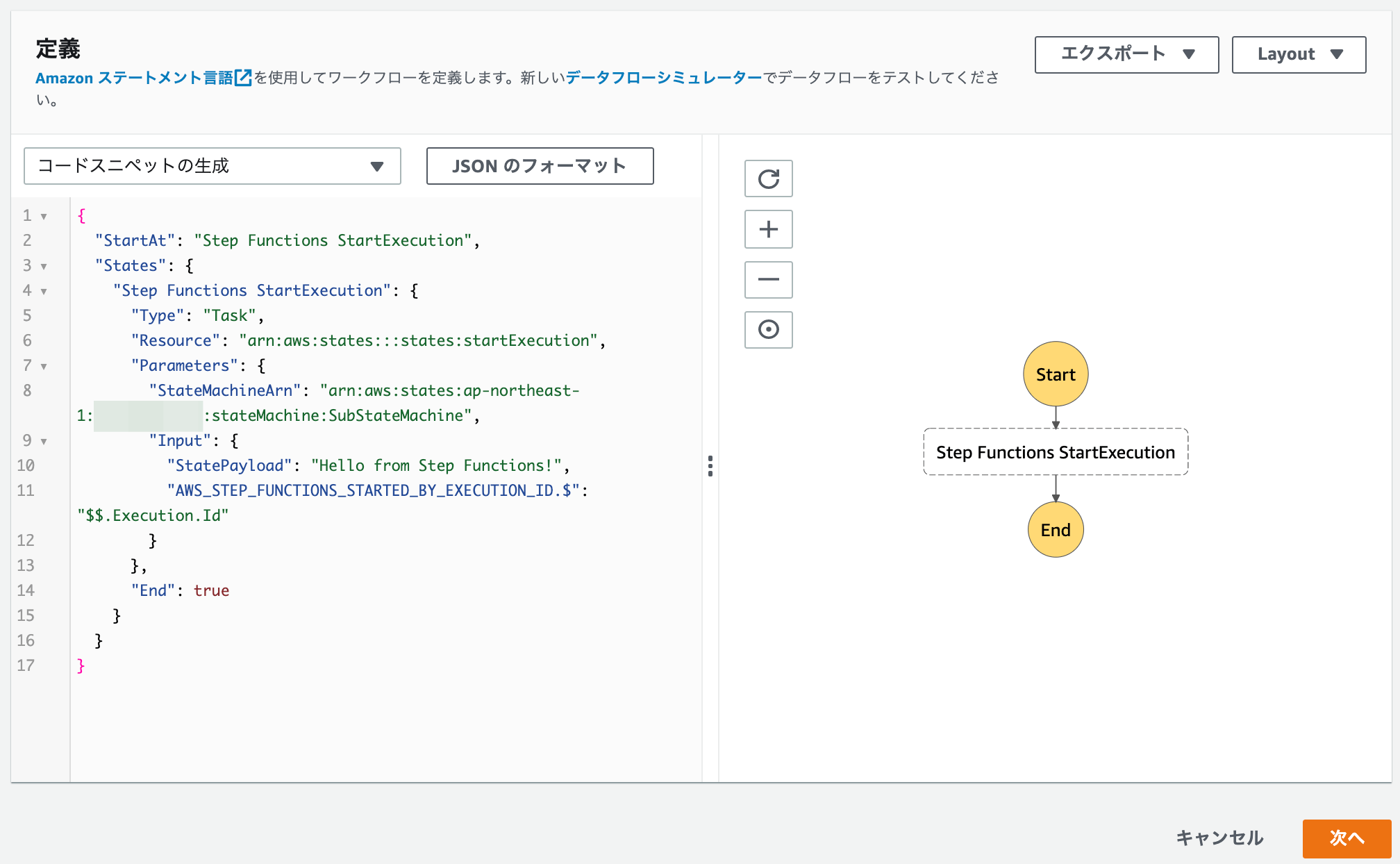
Task: Select the Step Functions StartExecution node
Action: click(x=1056, y=451)
